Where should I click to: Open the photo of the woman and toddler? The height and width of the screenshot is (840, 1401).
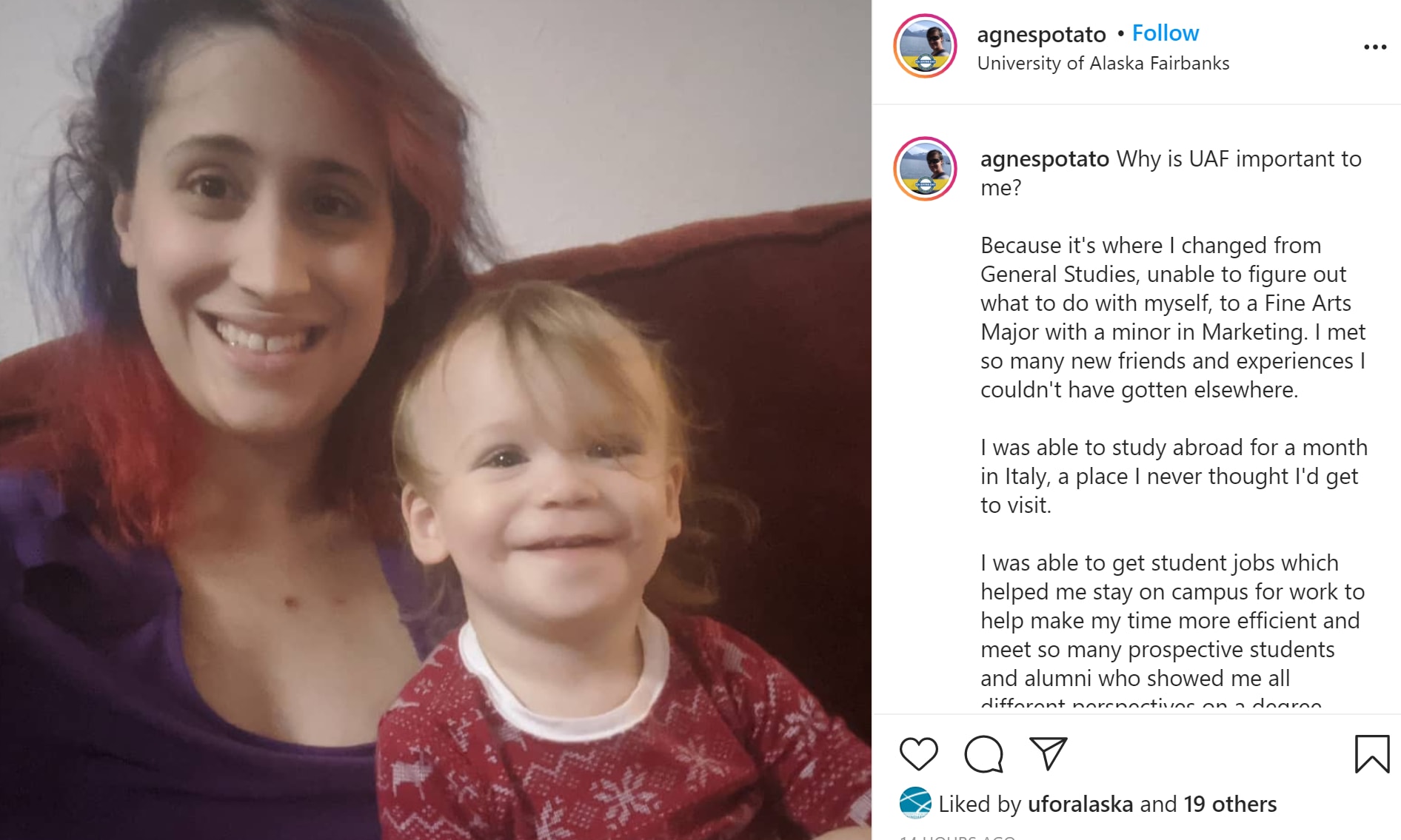click(x=435, y=420)
